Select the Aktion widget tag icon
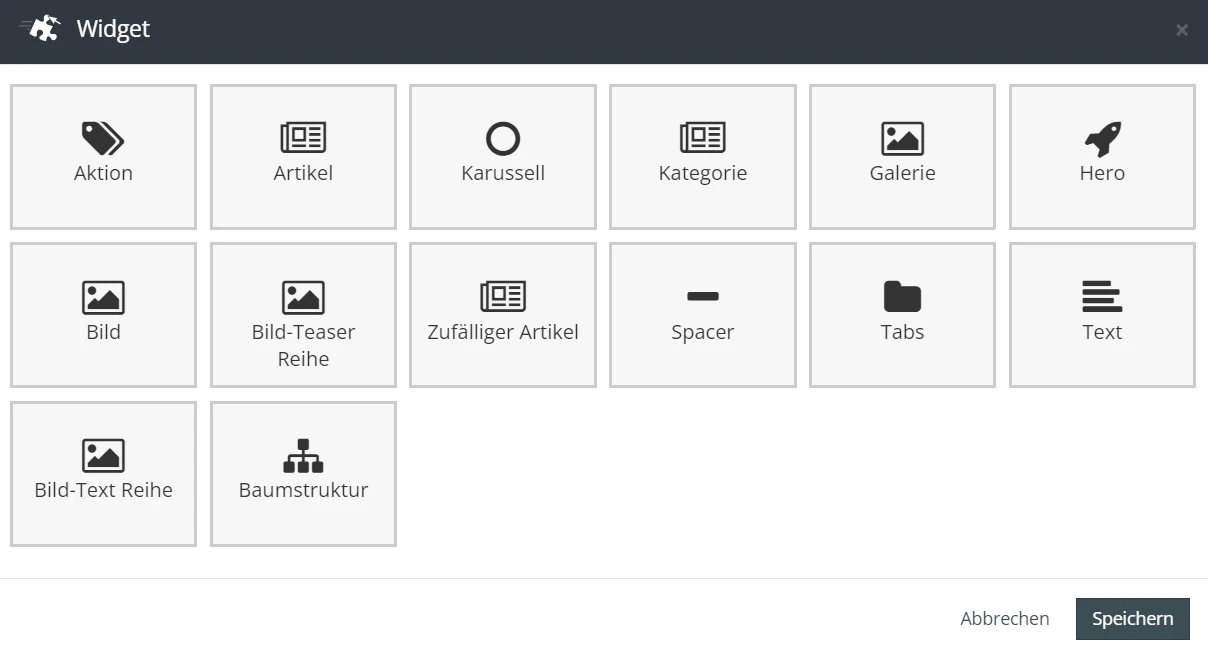 [103, 139]
